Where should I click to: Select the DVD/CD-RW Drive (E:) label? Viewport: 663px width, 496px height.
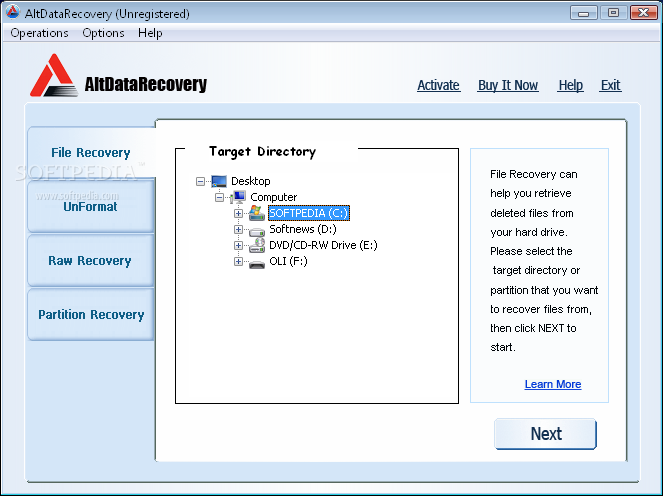coord(323,245)
